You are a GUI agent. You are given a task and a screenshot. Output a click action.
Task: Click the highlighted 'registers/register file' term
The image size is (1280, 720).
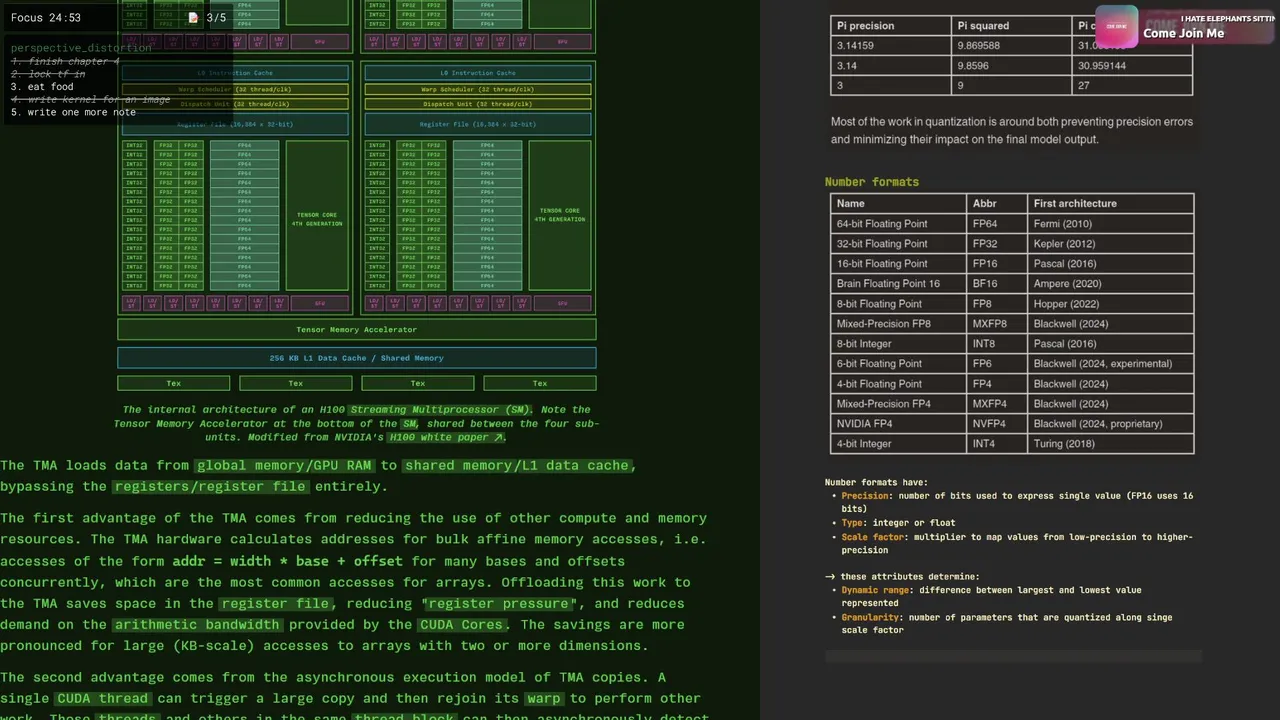click(210, 486)
